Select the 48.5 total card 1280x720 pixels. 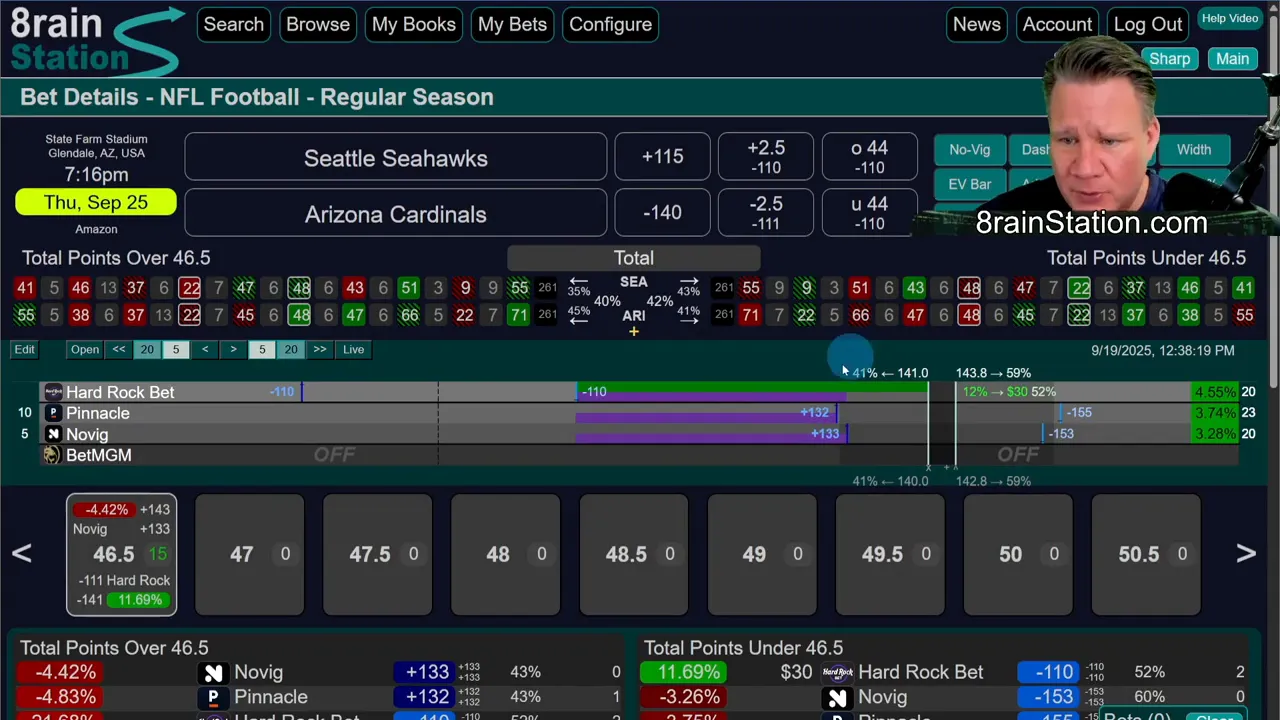634,554
